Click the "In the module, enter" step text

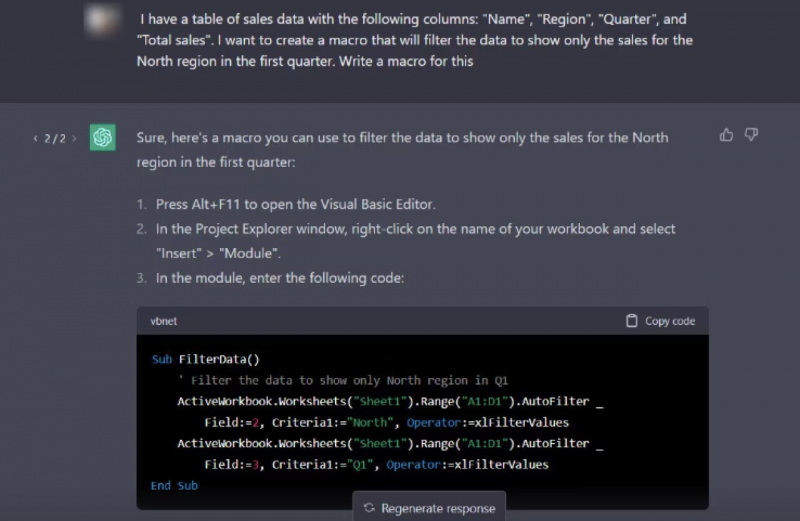[280, 278]
